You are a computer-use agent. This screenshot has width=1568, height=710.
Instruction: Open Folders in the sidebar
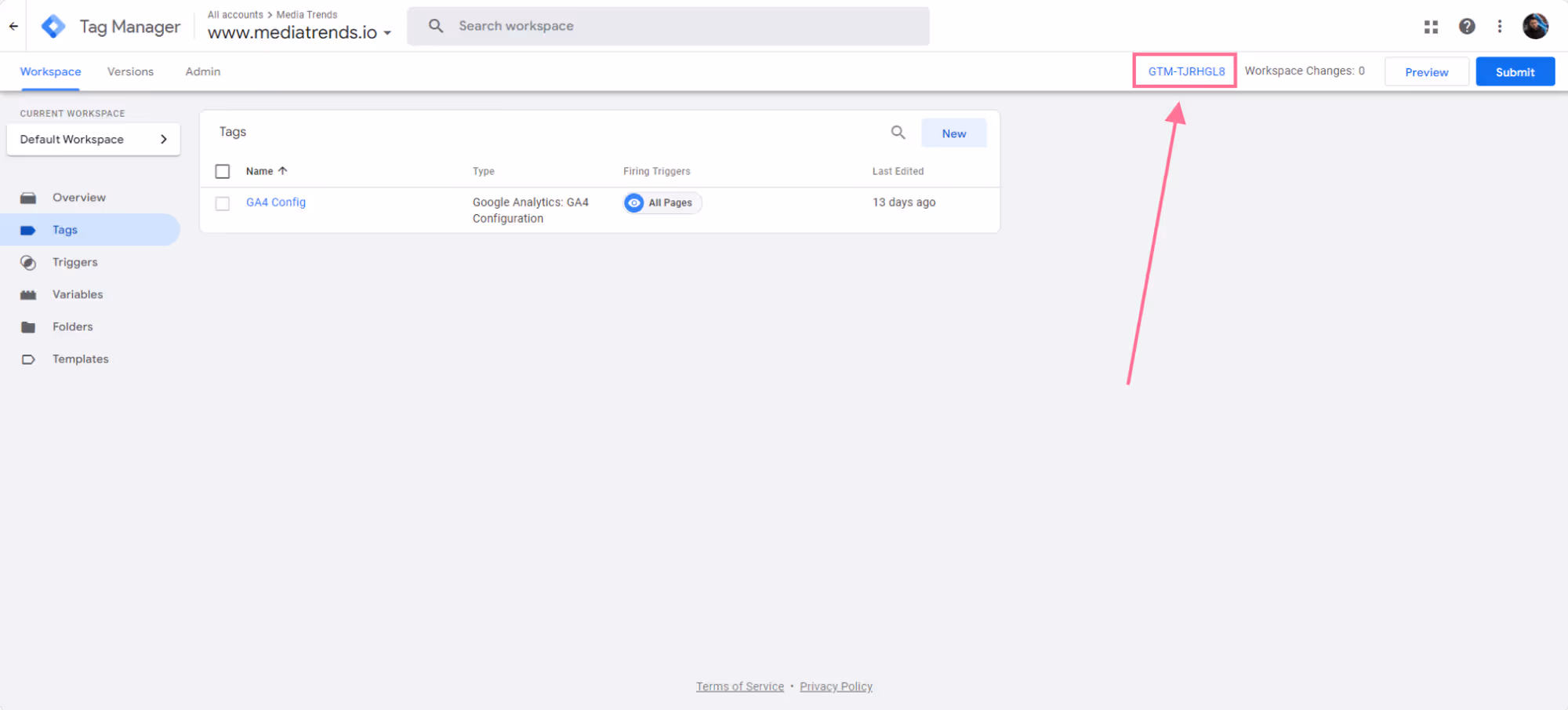(x=90, y=326)
